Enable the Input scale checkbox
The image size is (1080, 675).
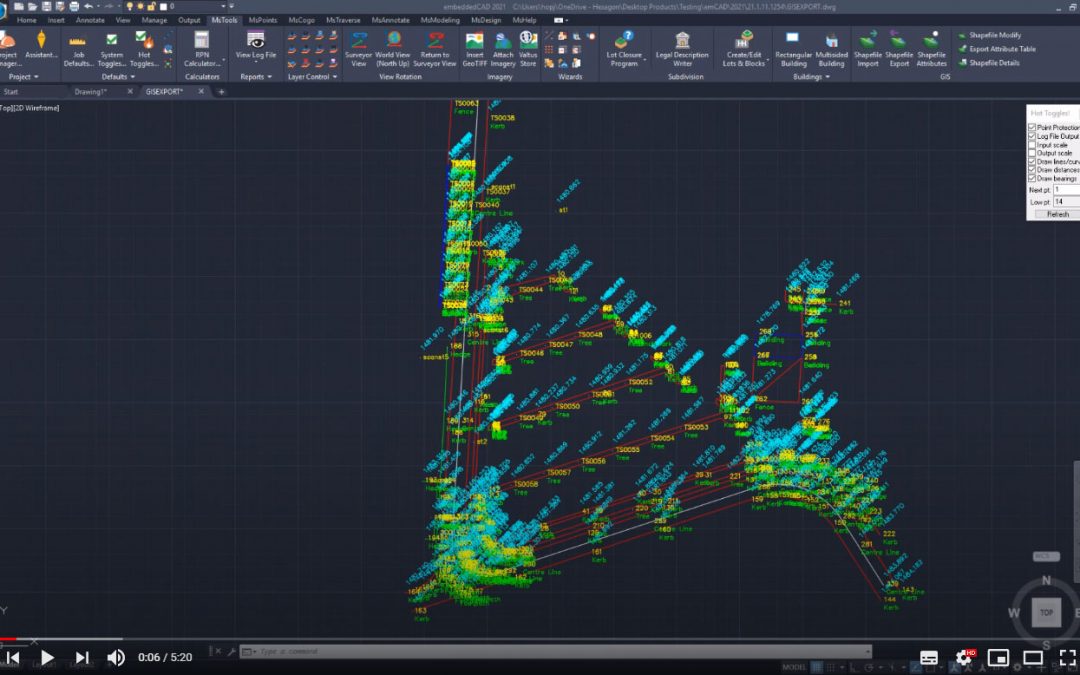1033,145
